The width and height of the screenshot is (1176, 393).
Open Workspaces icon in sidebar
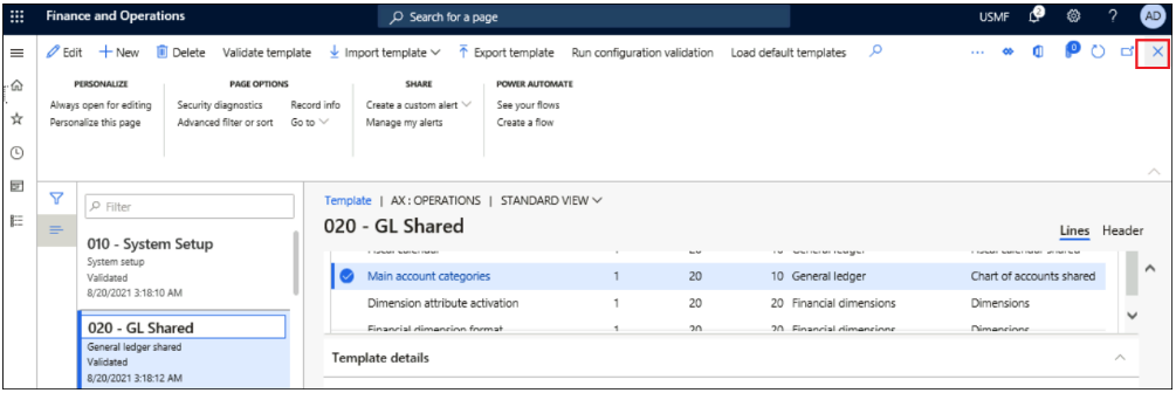point(16,186)
